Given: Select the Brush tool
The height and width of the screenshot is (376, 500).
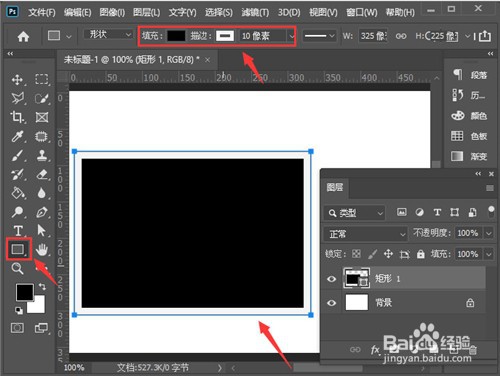Looking at the screenshot, I should (17, 155).
